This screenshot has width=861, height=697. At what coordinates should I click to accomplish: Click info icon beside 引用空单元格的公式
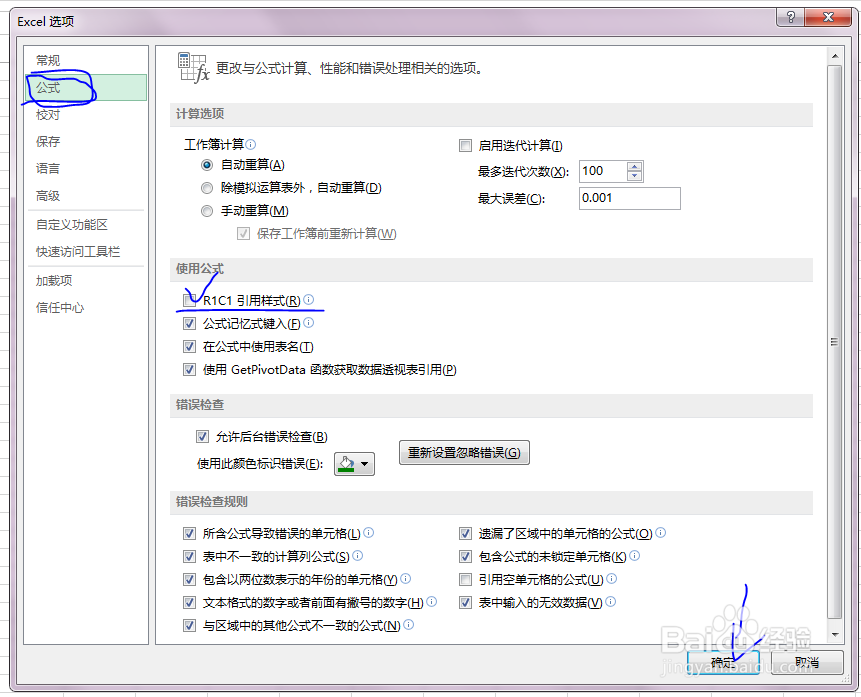coord(612,578)
